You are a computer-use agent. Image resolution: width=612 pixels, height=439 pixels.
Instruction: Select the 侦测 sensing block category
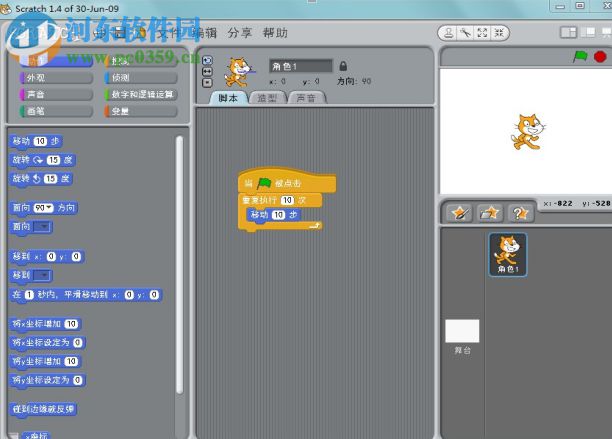[x=141, y=78]
